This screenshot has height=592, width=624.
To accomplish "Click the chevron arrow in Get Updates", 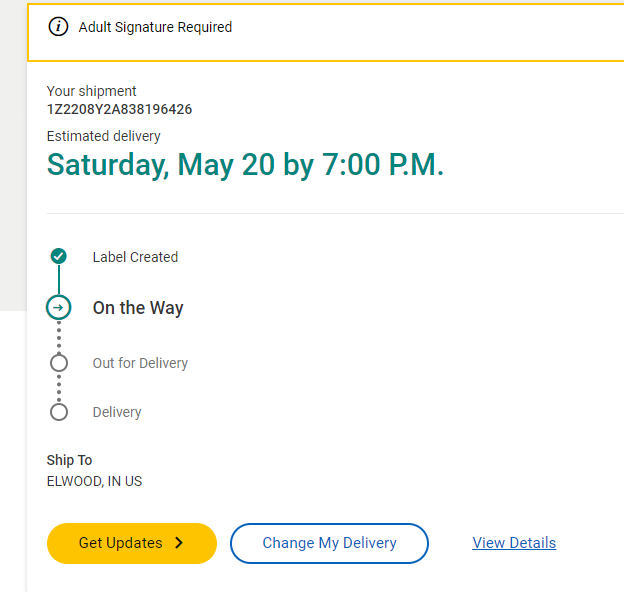I will point(179,543).
